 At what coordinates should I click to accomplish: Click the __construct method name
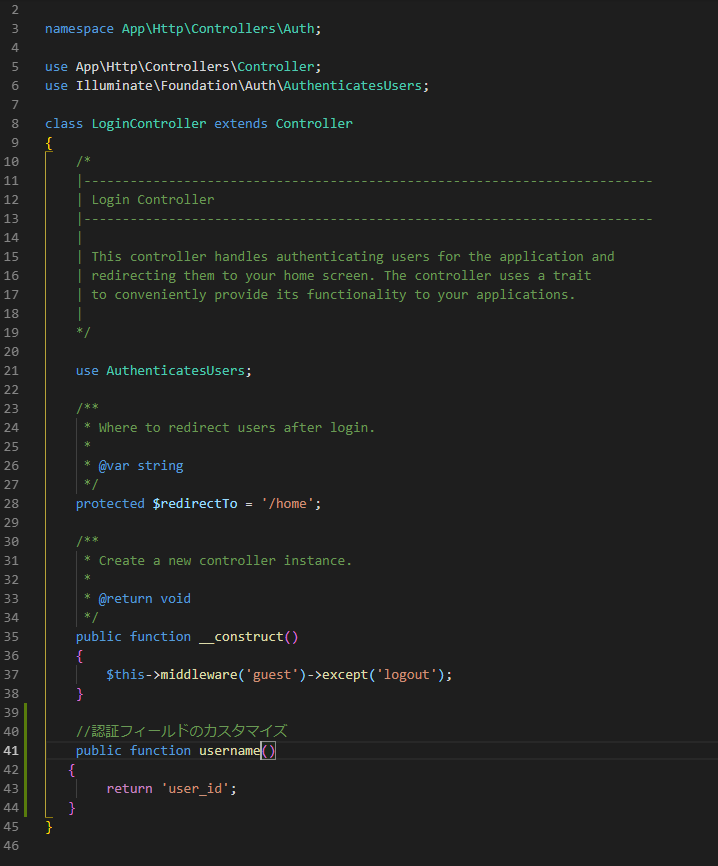(x=241, y=636)
